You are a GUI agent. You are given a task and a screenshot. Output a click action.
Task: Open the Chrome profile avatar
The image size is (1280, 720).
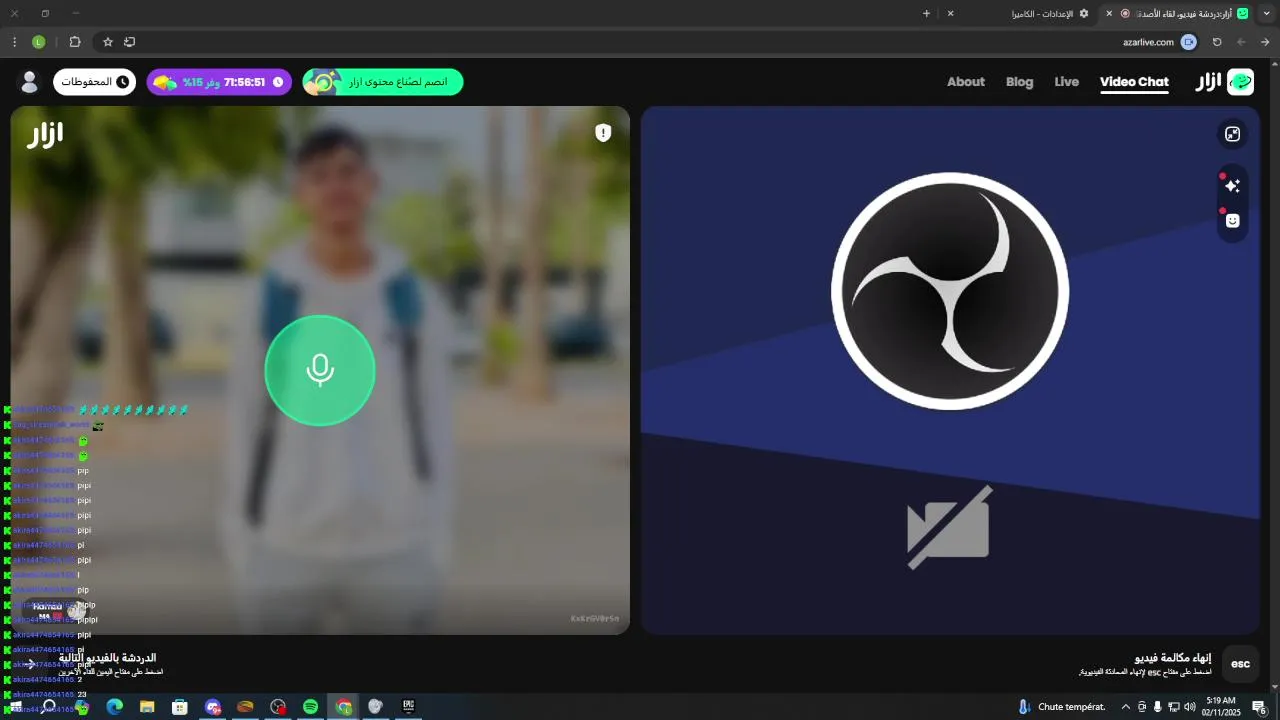tap(39, 42)
